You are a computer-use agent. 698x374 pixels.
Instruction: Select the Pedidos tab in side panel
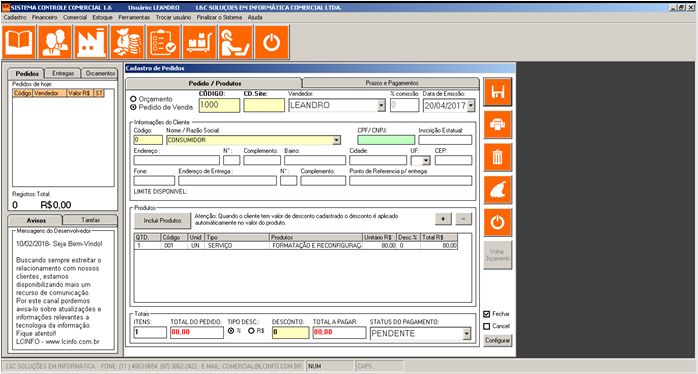[x=26, y=73]
